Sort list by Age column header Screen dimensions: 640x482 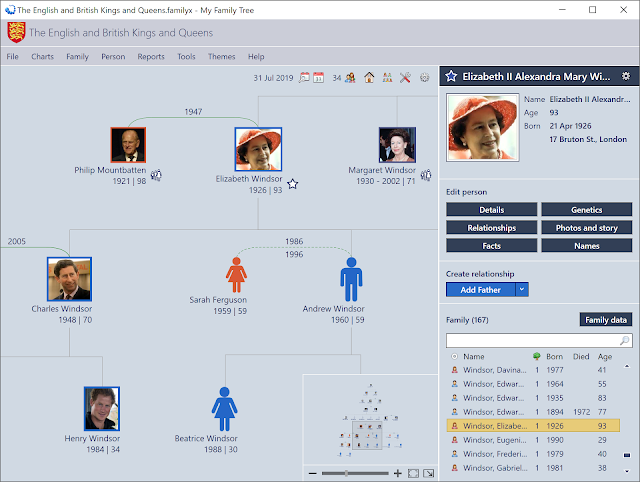605,356
